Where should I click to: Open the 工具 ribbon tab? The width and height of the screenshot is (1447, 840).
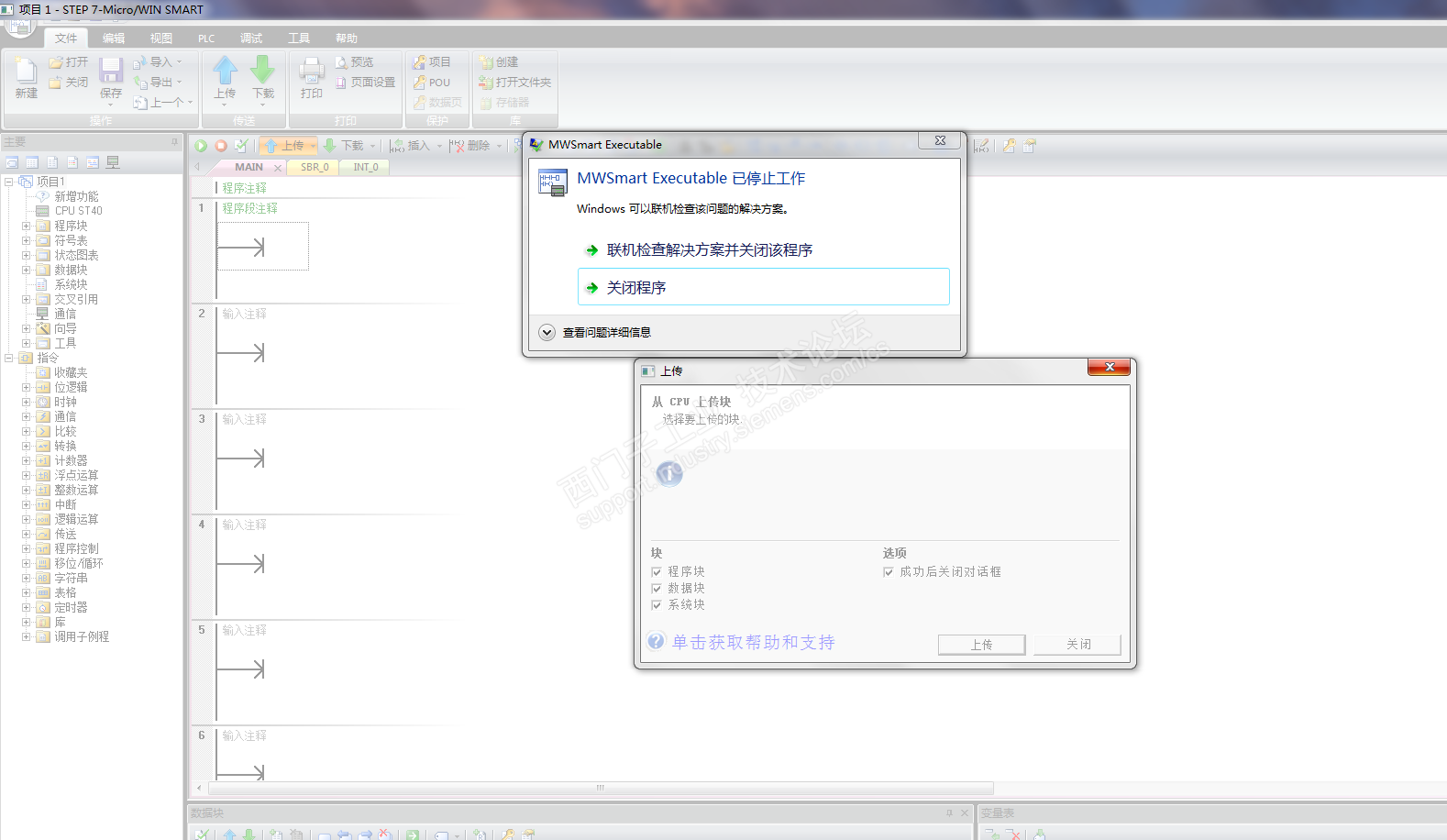click(x=299, y=39)
